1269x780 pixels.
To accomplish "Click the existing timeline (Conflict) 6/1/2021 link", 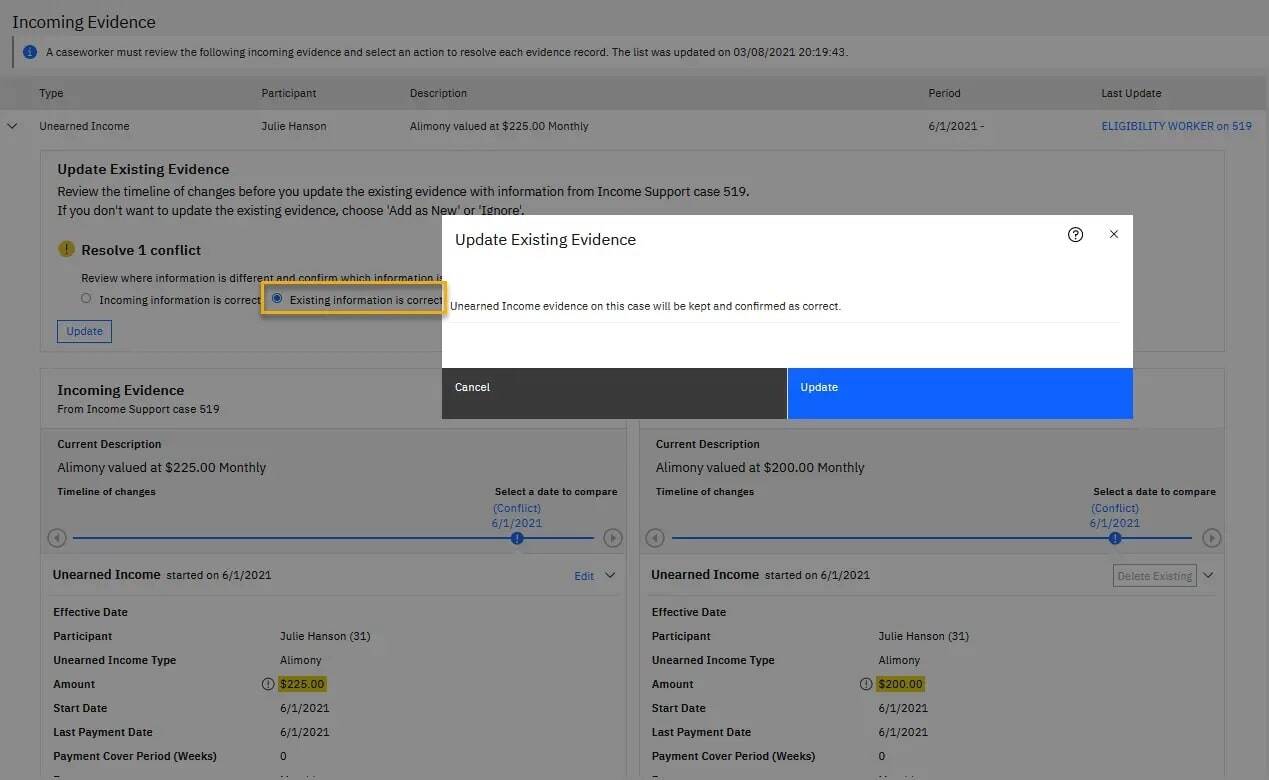I will click(x=1115, y=516).
